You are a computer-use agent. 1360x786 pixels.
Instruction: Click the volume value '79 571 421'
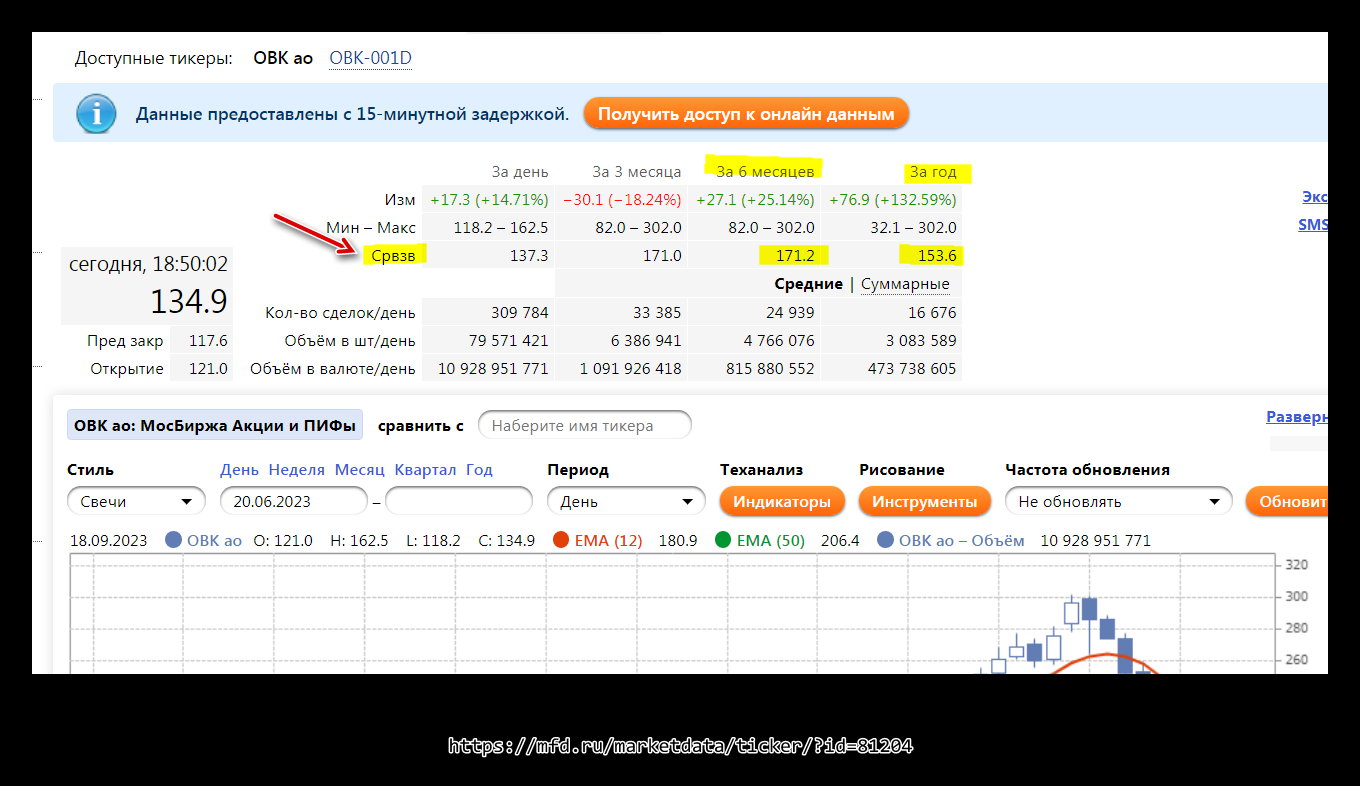[x=510, y=341]
